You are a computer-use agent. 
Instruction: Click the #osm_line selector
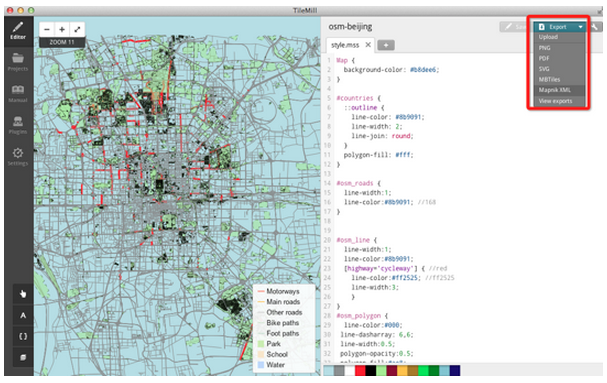(x=353, y=240)
